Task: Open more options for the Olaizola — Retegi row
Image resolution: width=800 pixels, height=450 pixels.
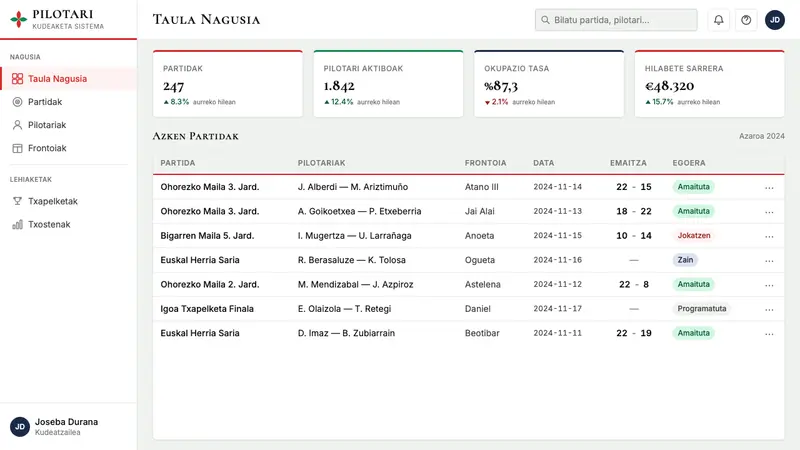Action: click(769, 310)
